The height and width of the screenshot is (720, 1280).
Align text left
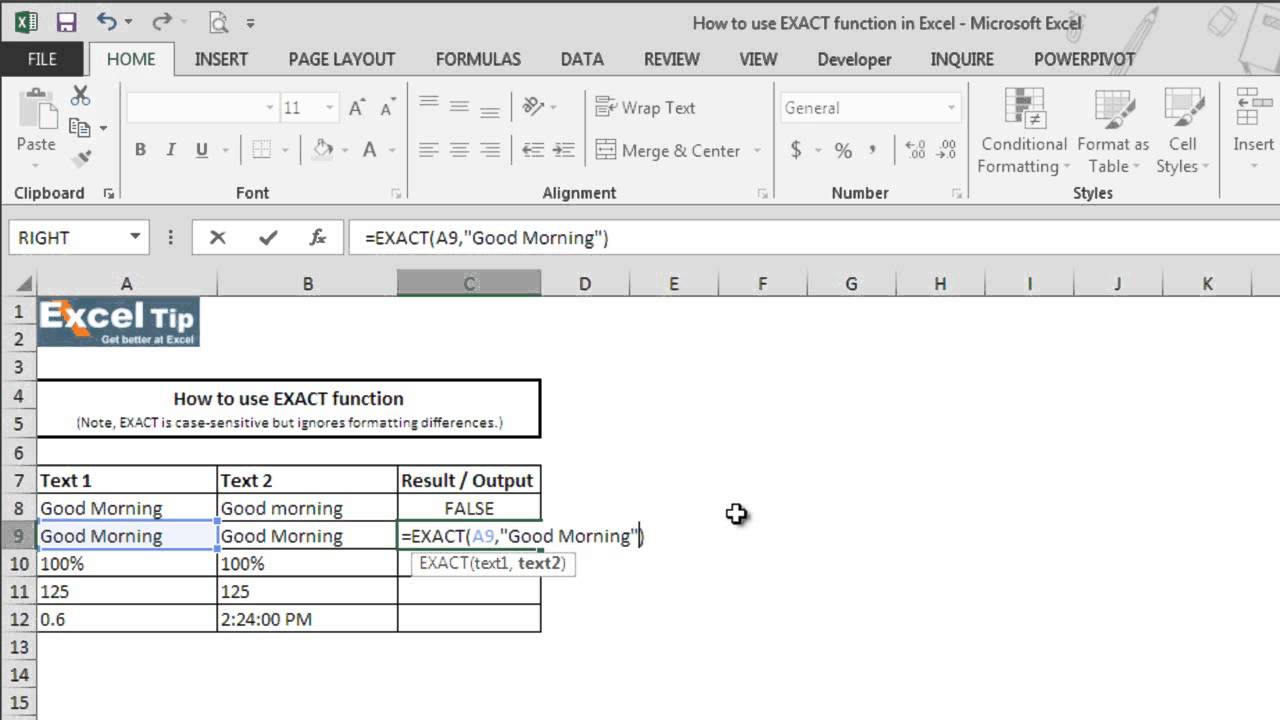point(429,150)
